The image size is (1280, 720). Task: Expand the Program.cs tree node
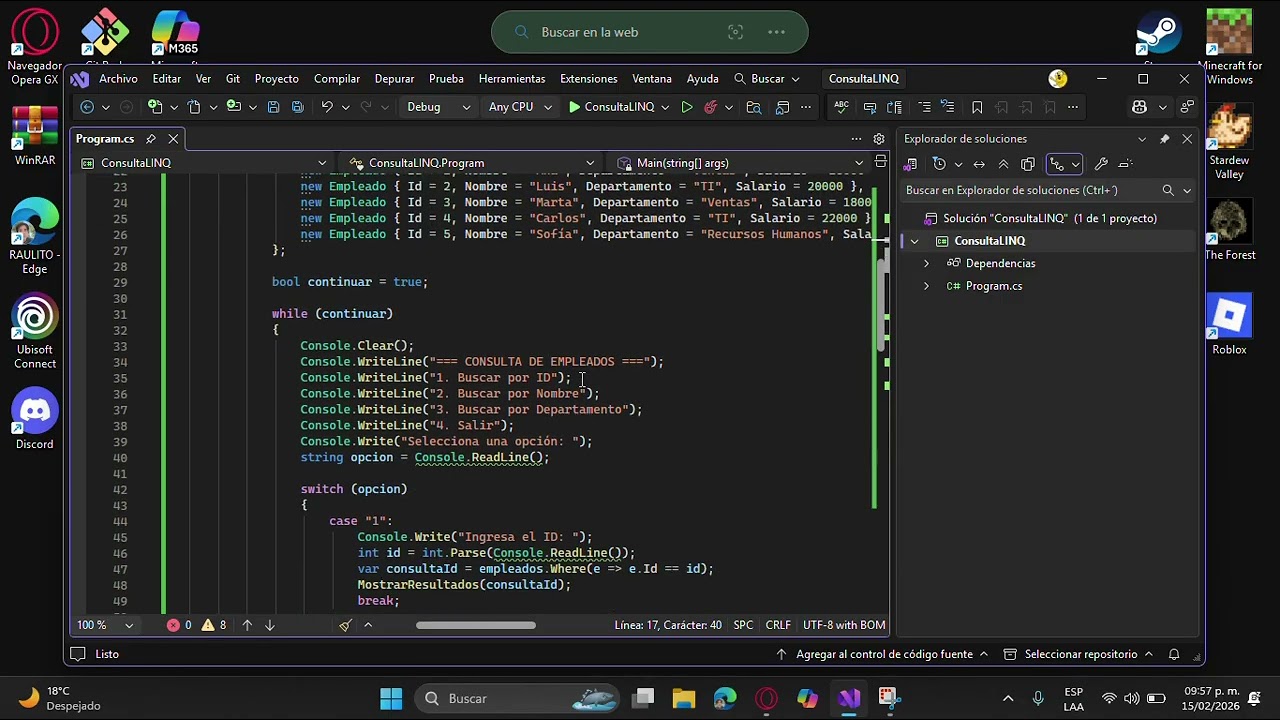pyautogui.click(x=926, y=286)
